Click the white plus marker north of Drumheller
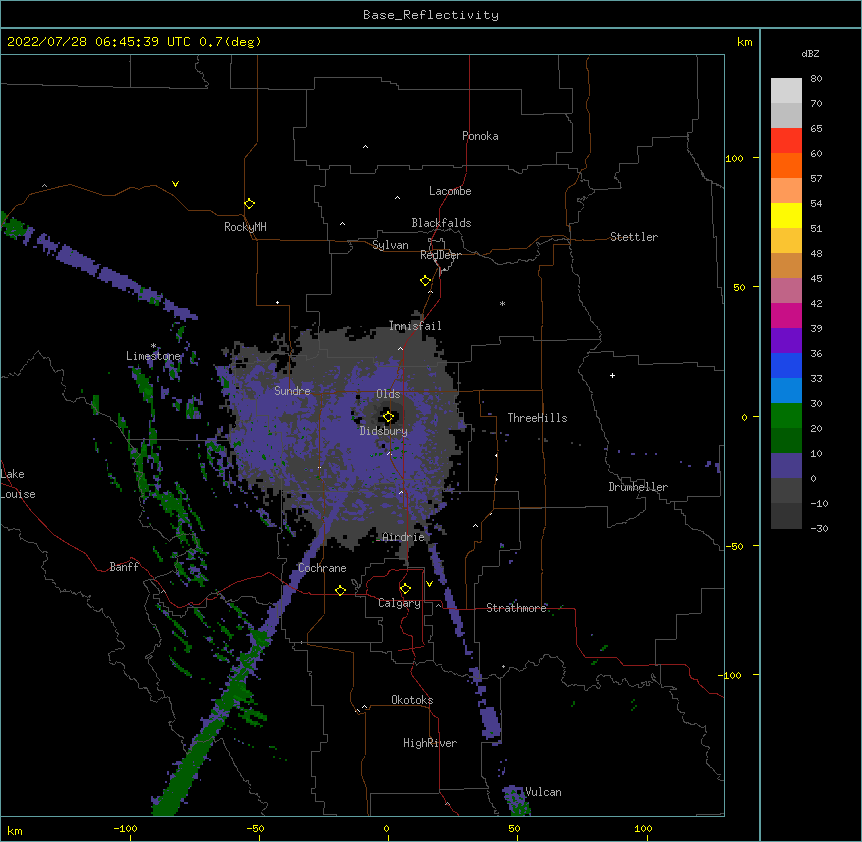Screen dimensions: 862x842 [612, 375]
